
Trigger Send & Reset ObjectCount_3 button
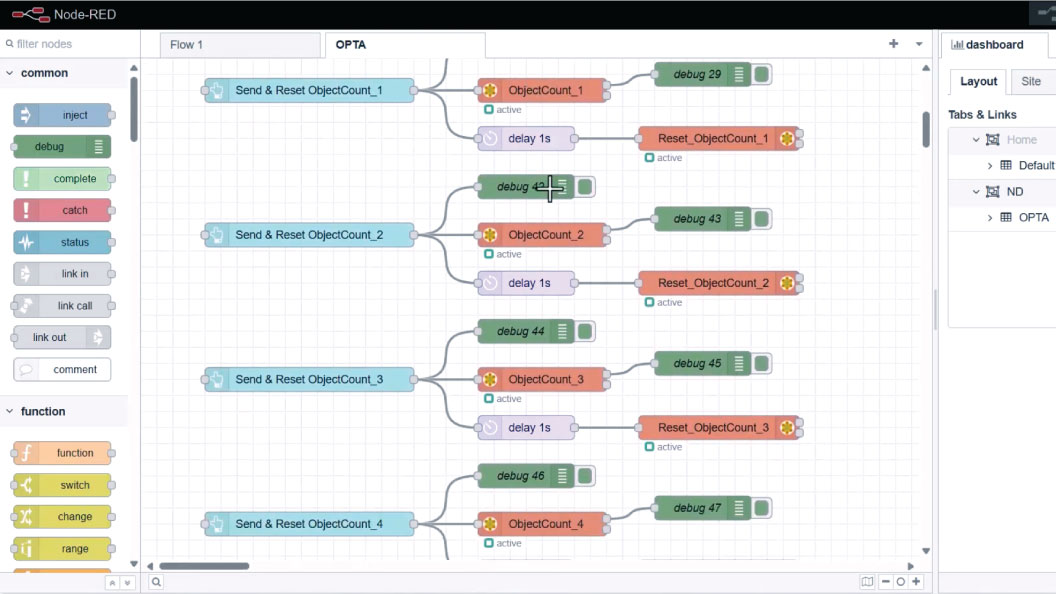click(216, 380)
